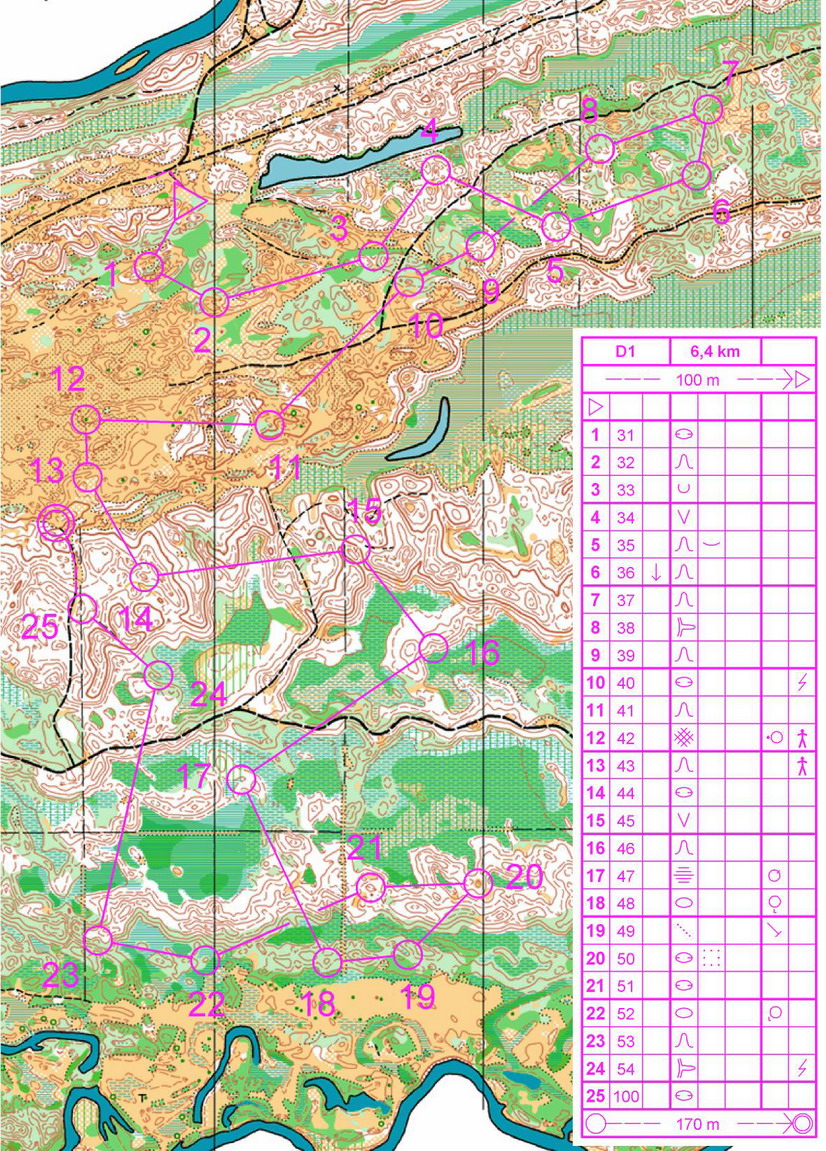Click the cross-hatched symbol in row 12

pos(684,739)
